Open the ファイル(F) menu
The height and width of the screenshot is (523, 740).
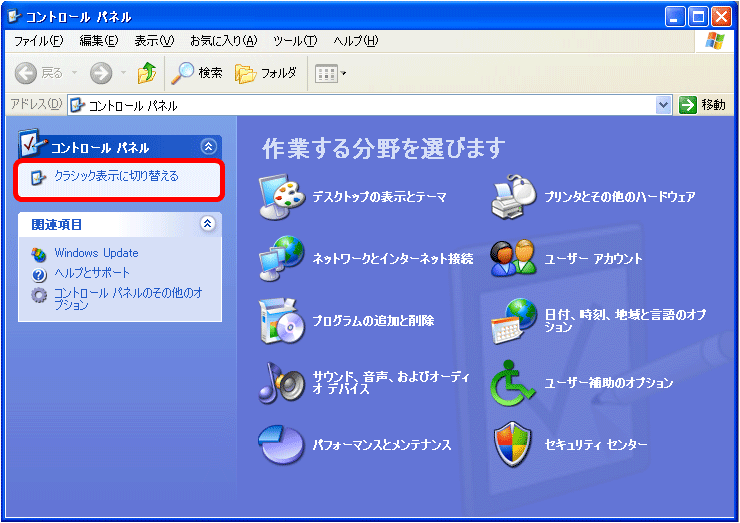[x=38, y=41]
